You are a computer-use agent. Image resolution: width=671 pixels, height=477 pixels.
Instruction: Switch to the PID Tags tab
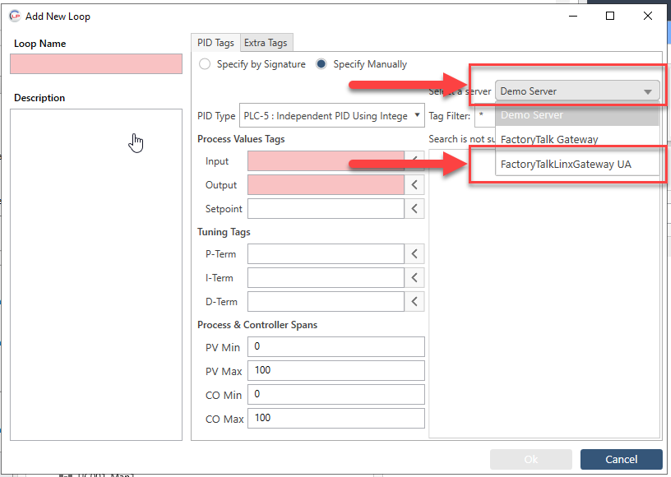215,43
